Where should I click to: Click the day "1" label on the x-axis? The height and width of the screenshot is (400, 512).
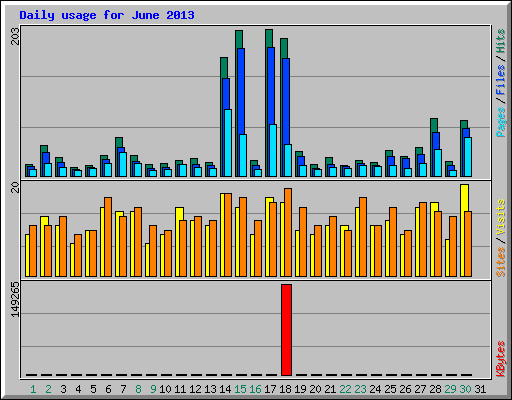(33, 389)
